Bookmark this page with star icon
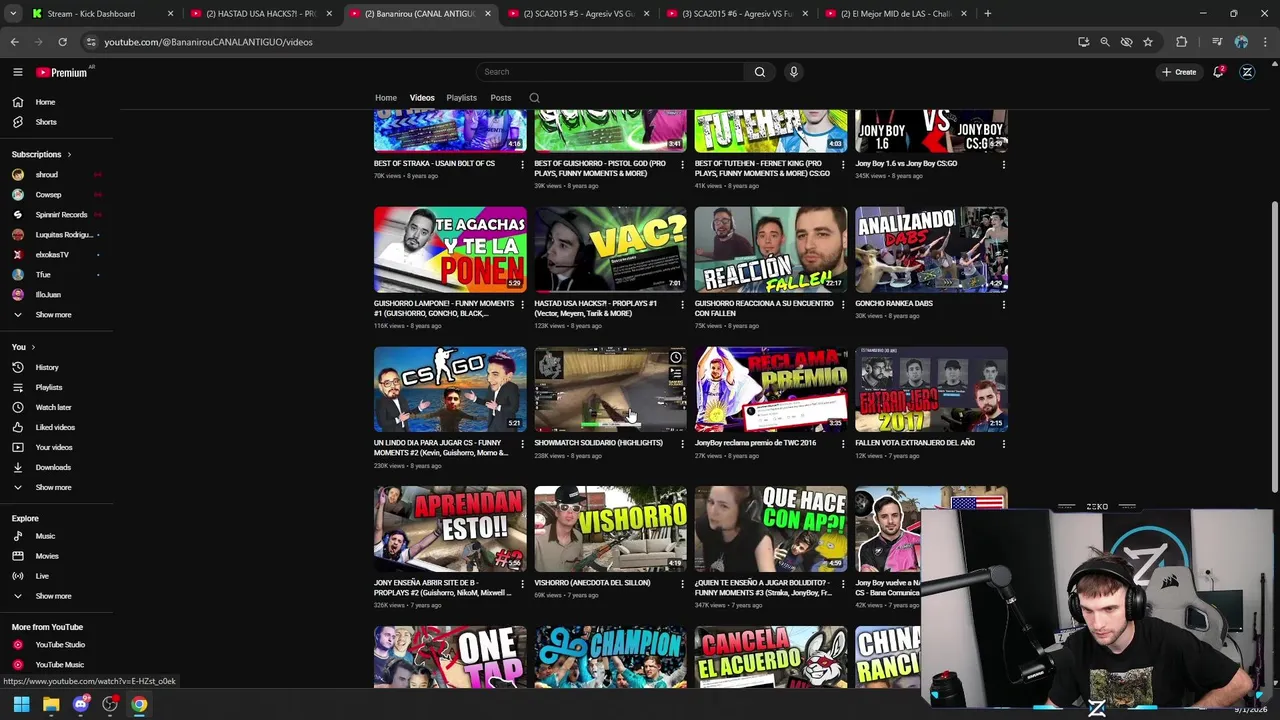The image size is (1280, 720). (x=1148, y=42)
